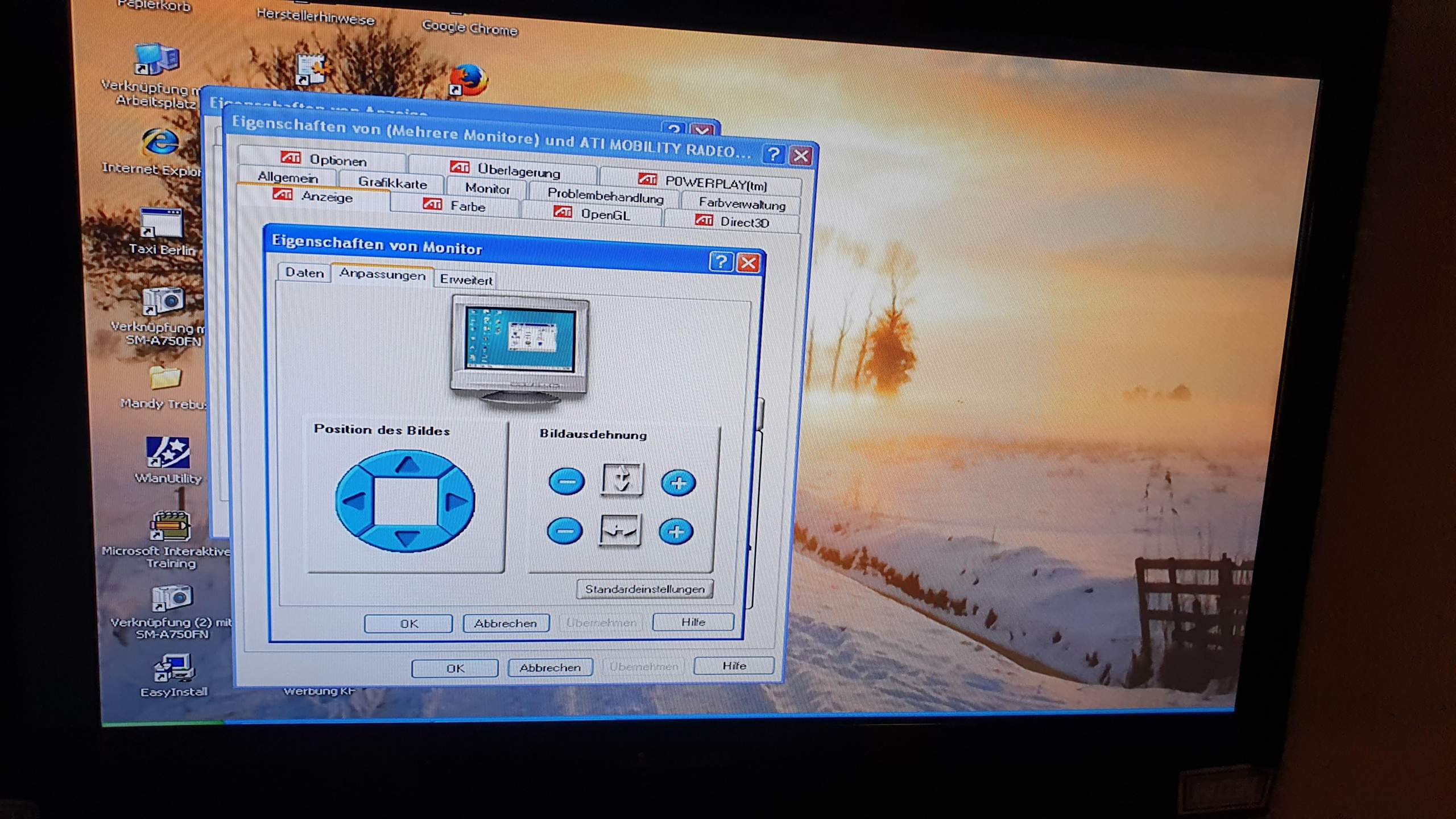Click OK in the ATI Mobility Radeon dialog

click(455, 668)
